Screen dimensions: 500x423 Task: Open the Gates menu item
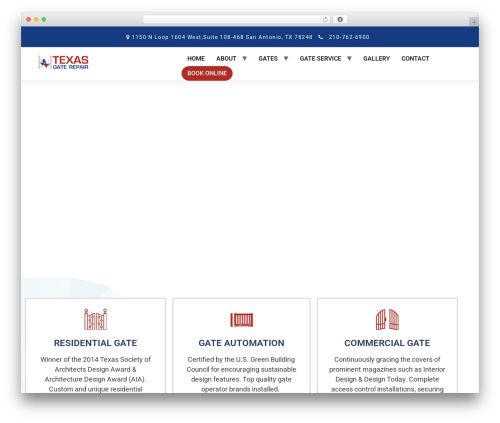click(268, 59)
